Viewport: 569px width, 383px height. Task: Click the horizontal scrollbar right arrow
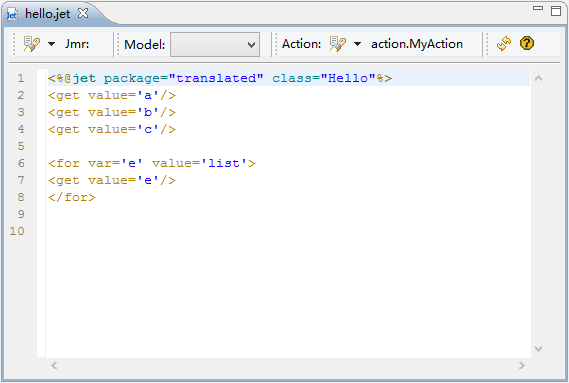[x=521, y=365]
